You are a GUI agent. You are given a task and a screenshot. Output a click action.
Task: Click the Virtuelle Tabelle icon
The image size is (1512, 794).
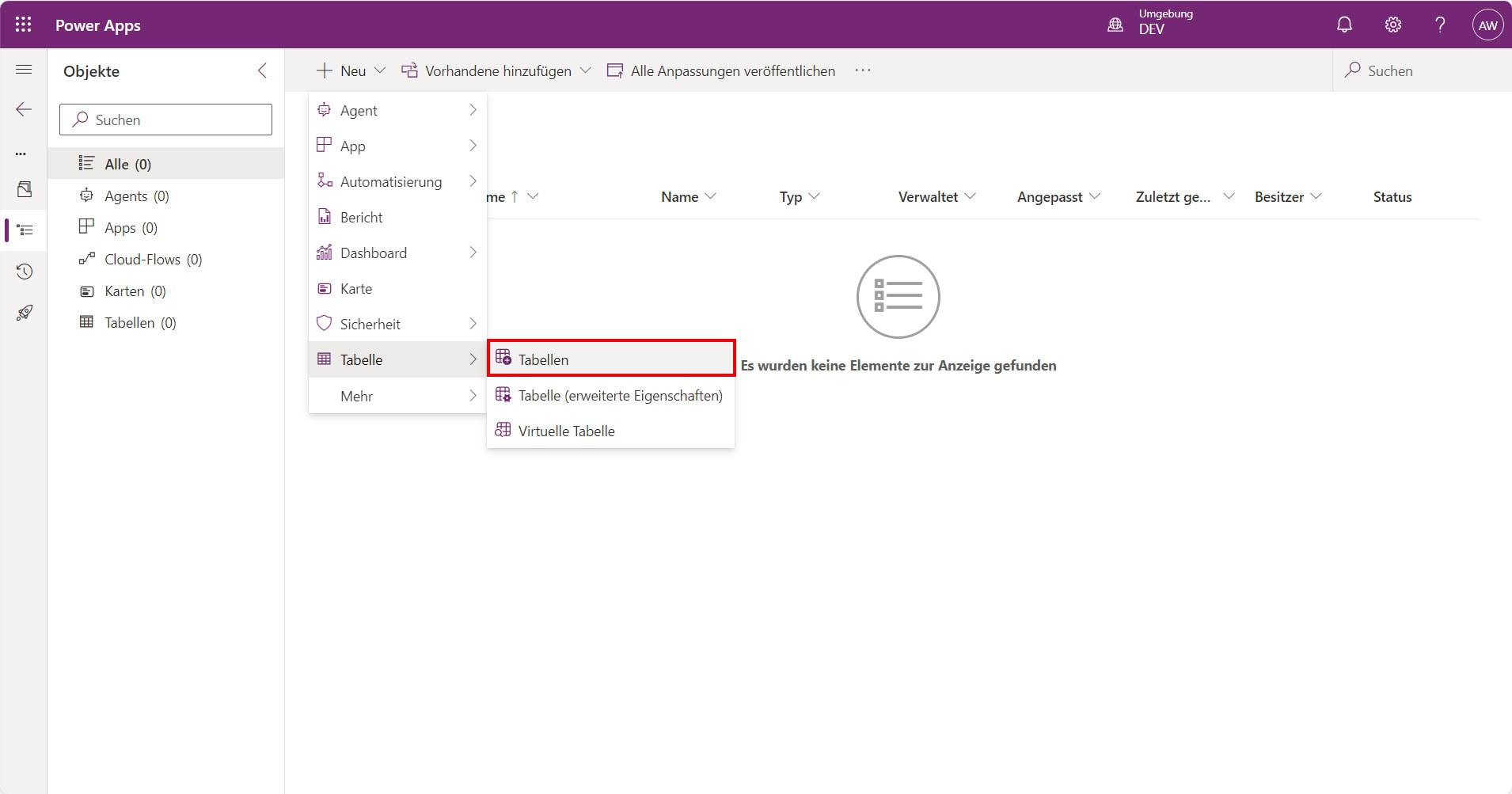[x=503, y=430]
